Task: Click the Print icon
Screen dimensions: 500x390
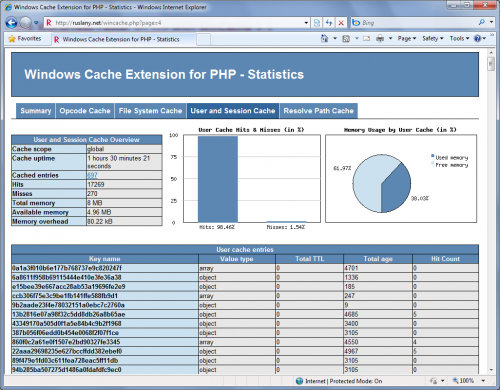Action: pos(380,39)
